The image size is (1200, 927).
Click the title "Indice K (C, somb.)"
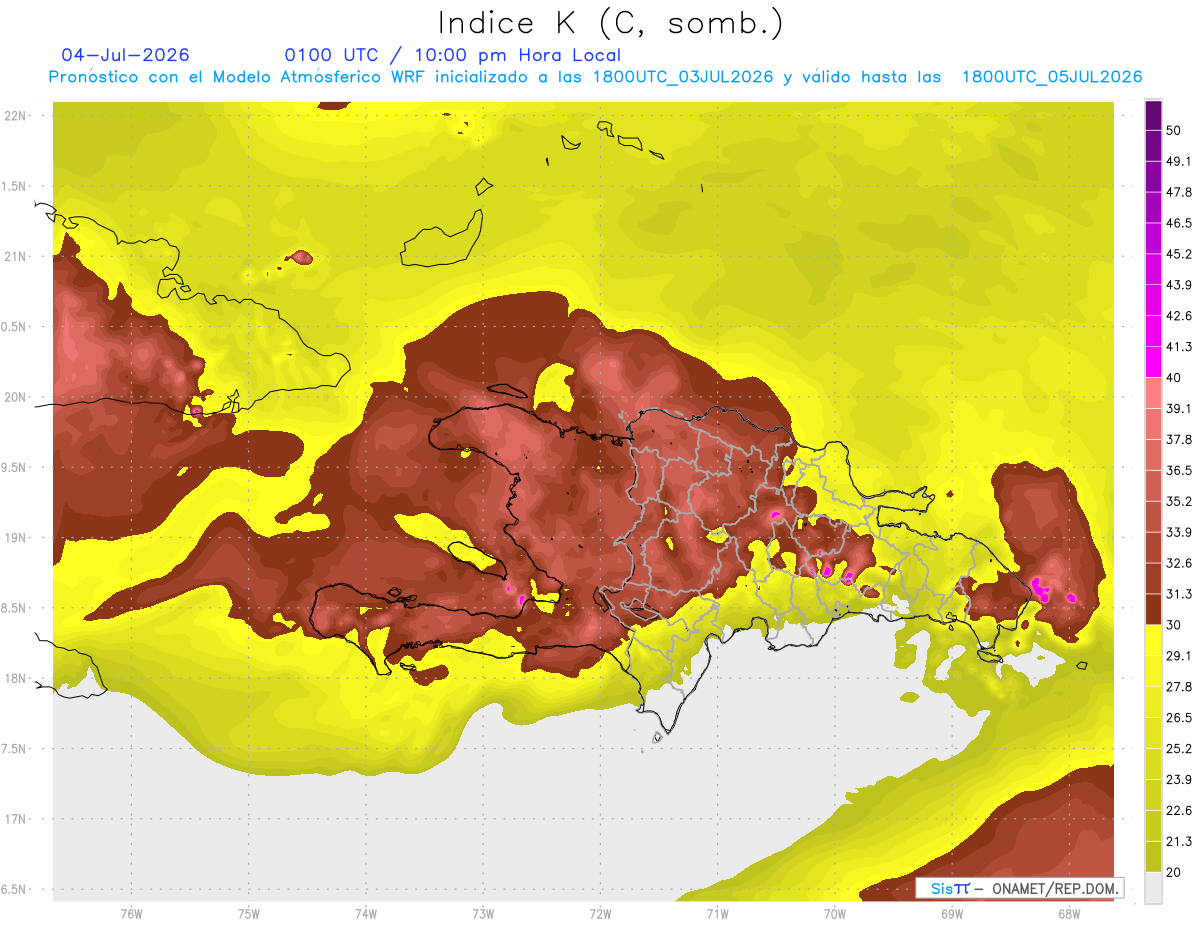click(x=610, y=23)
